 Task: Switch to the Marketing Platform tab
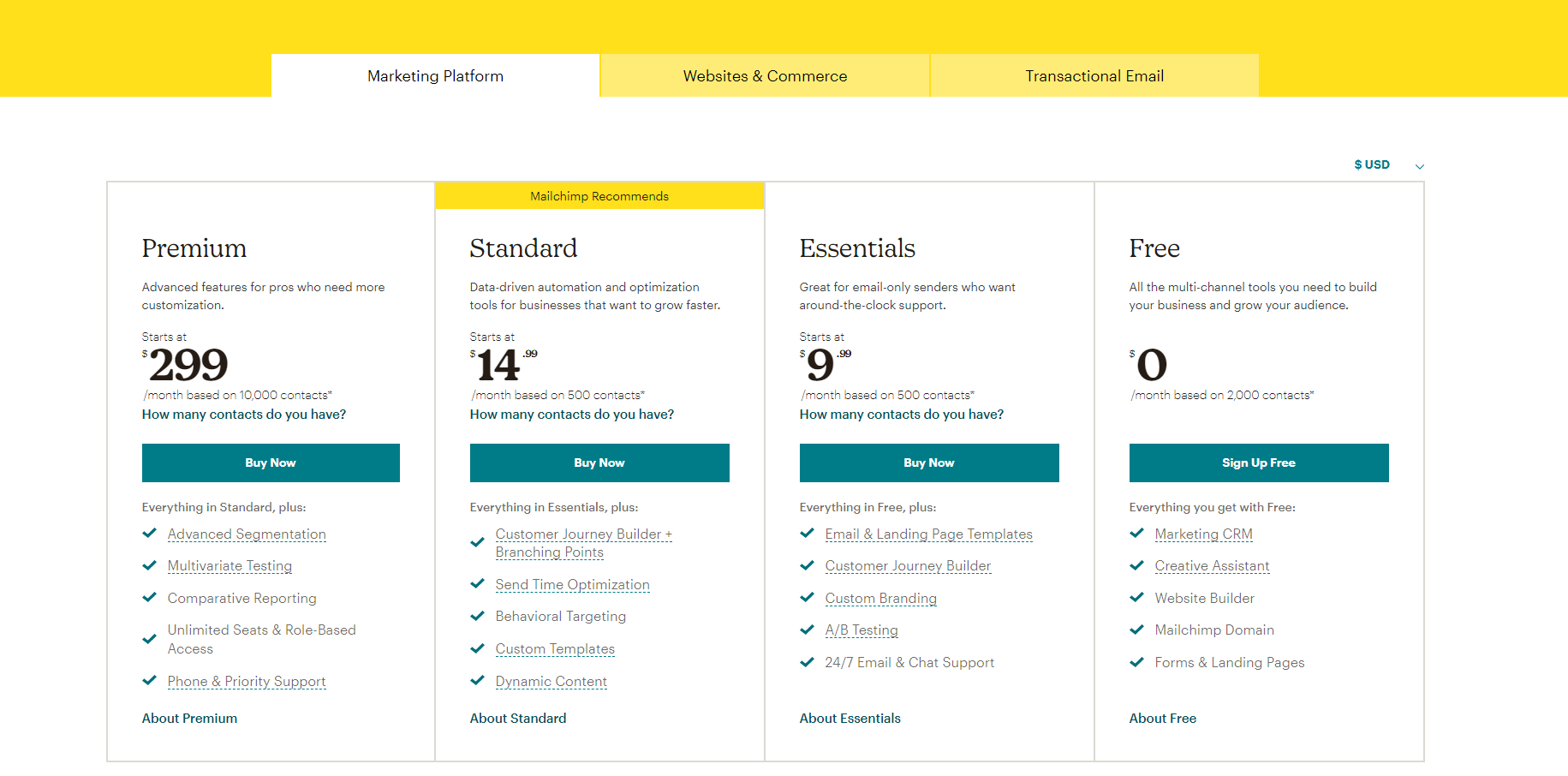(x=435, y=75)
